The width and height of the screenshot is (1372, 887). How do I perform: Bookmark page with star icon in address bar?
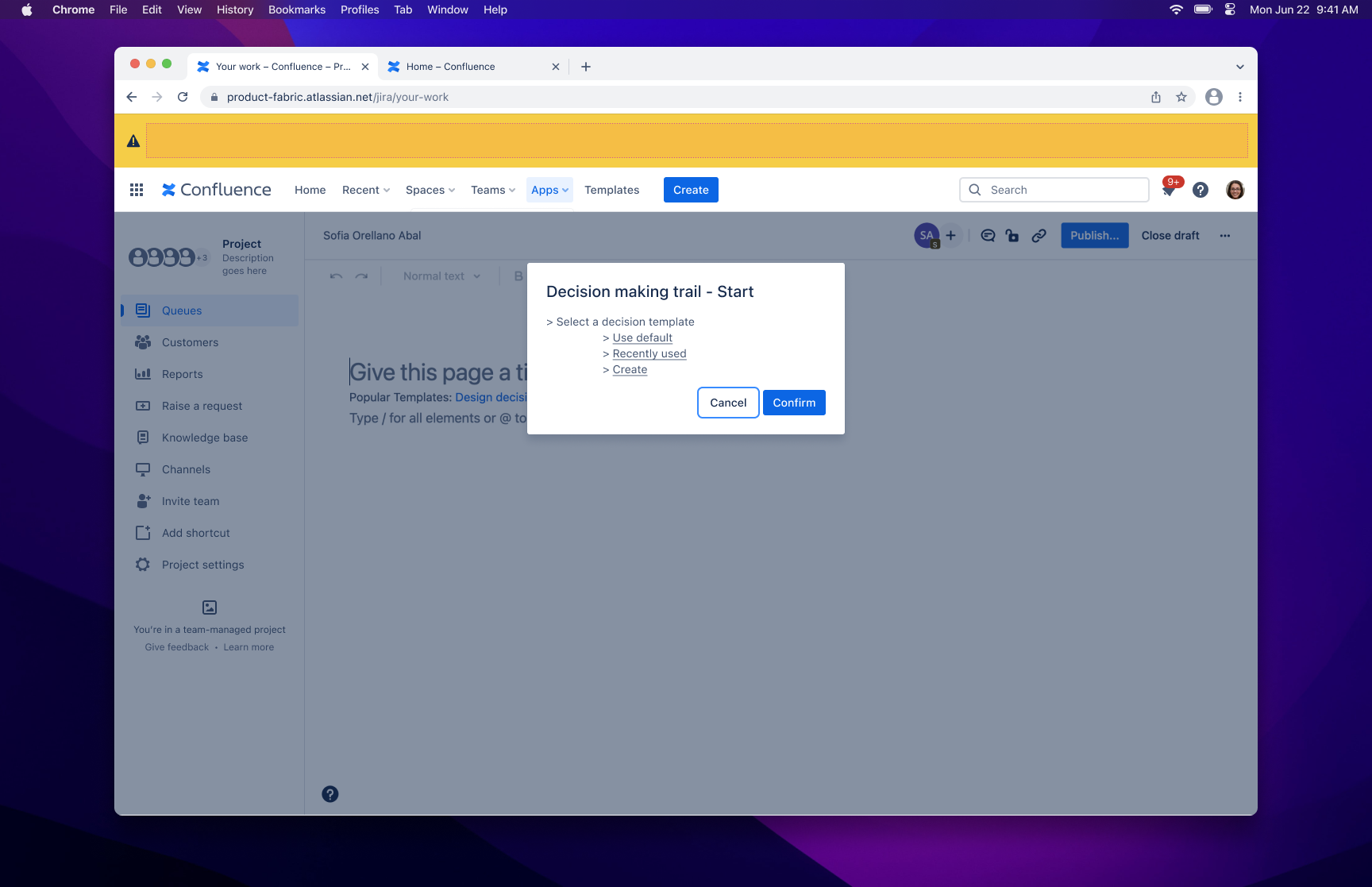1181,97
